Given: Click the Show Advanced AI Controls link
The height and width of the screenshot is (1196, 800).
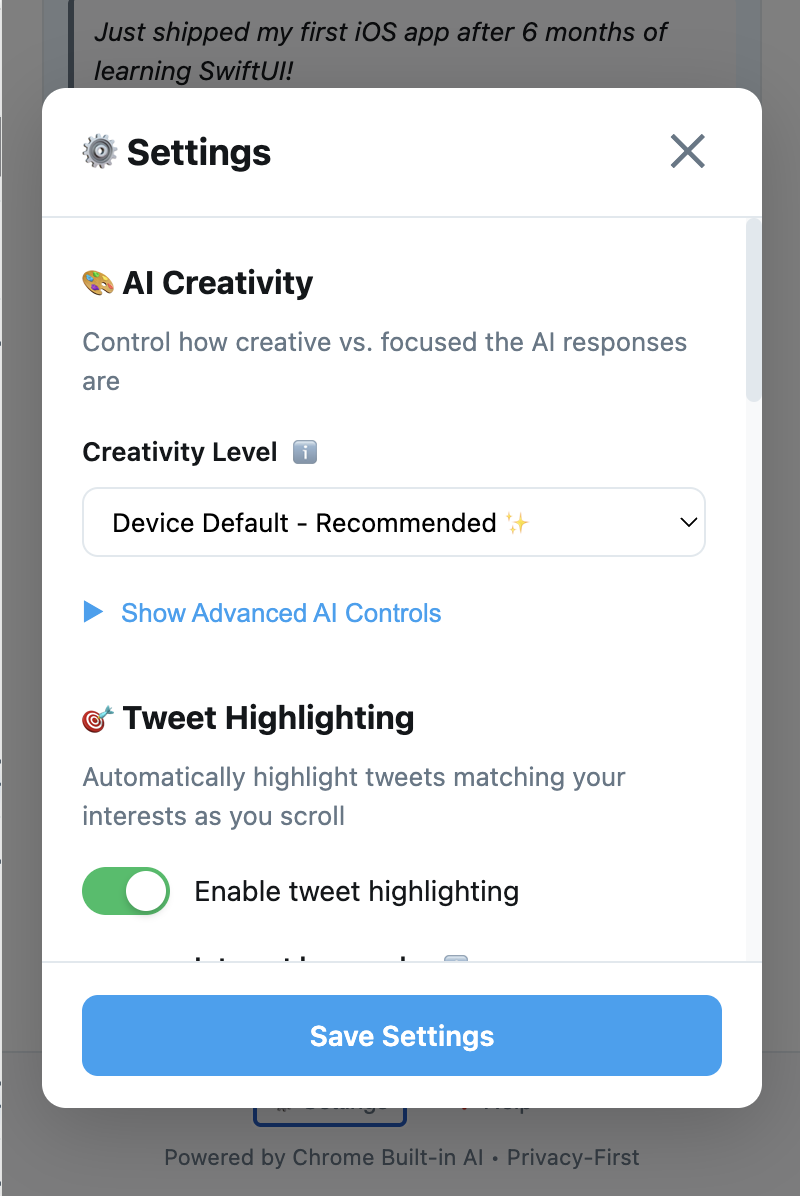Looking at the screenshot, I should click(281, 613).
